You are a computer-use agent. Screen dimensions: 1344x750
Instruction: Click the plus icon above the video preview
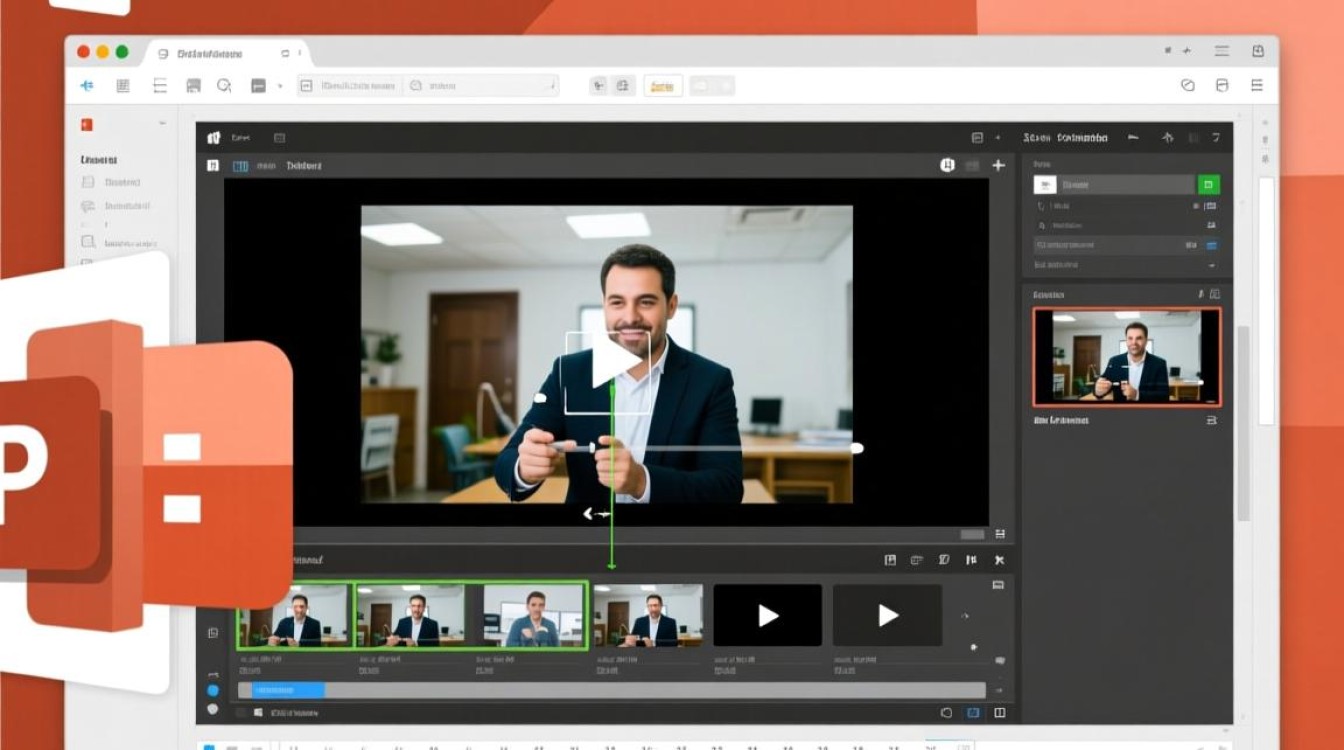click(997, 165)
